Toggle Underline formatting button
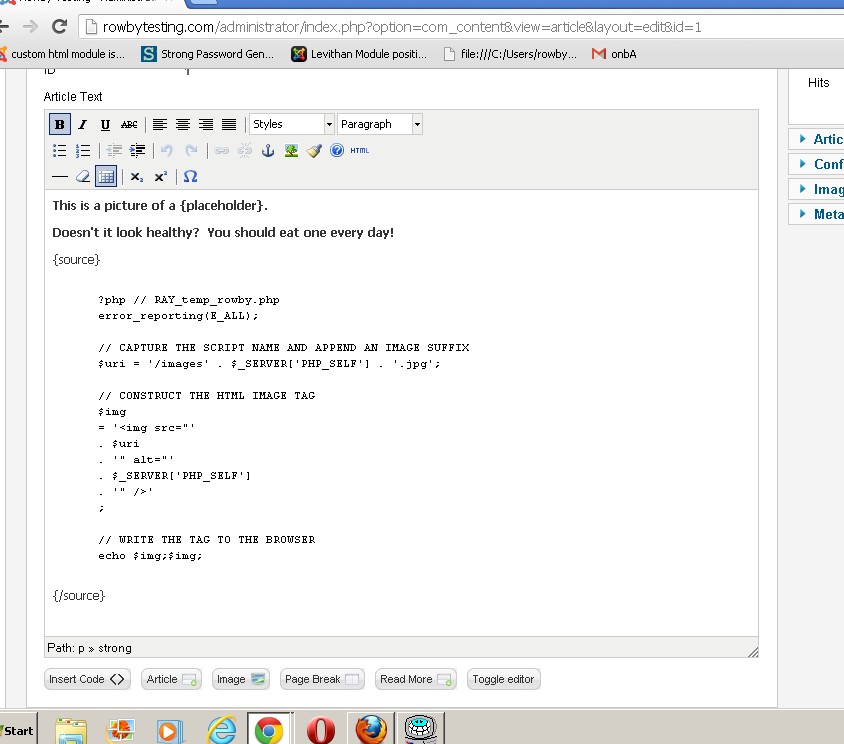844x744 pixels. [x=106, y=124]
